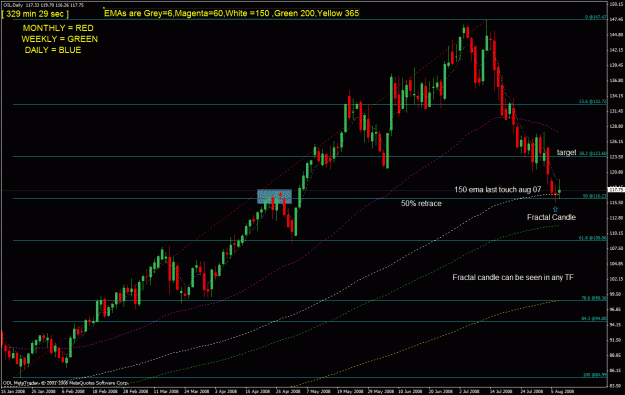This screenshot has width=625, height=395.
Task: Click the '329 min 29 sec' countdown text
Action: 35,14
